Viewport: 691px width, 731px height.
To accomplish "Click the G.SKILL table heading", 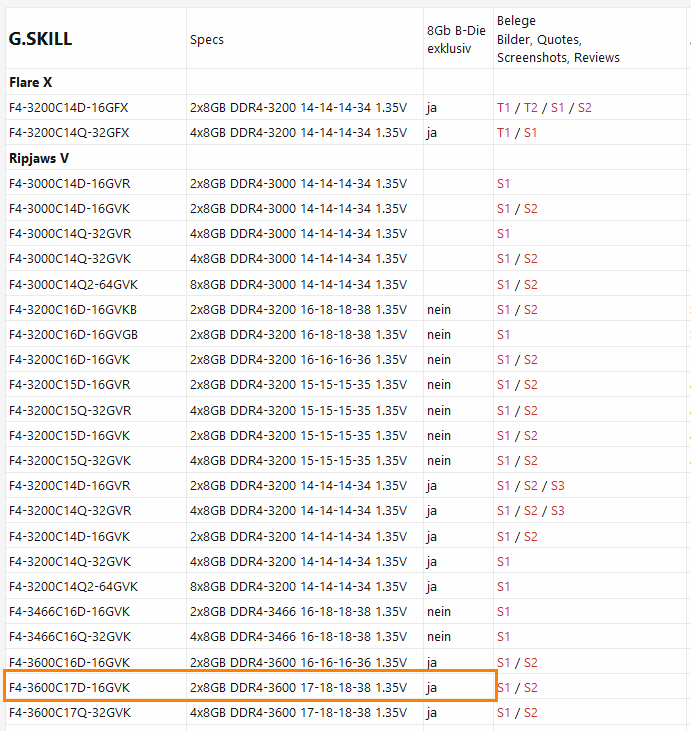I will pyautogui.click(x=41, y=39).
